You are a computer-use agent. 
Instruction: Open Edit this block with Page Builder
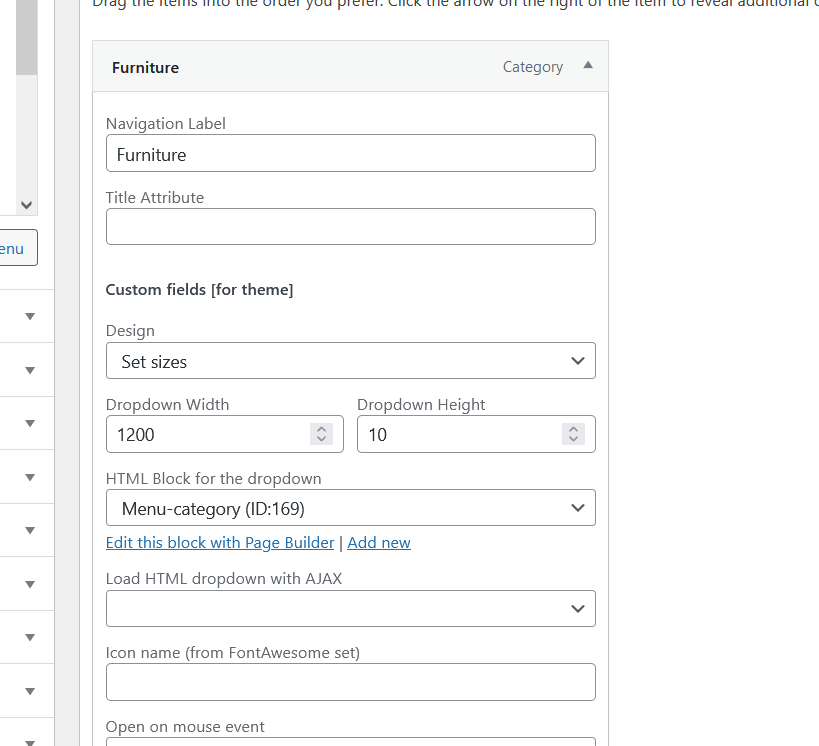click(x=220, y=543)
